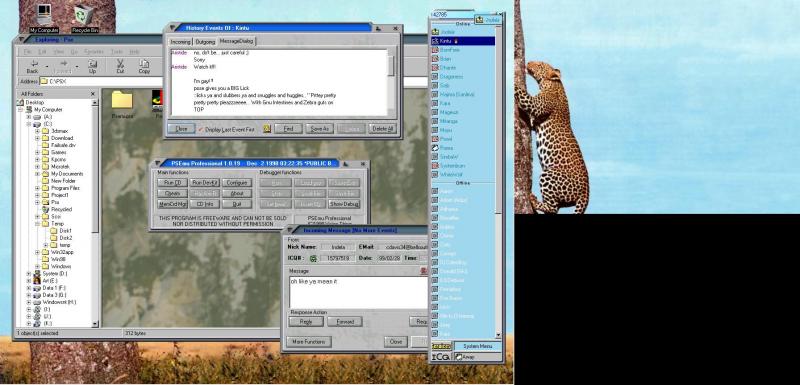Expand the Program Files folder node

pyautogui.click(x=37, y=188)
